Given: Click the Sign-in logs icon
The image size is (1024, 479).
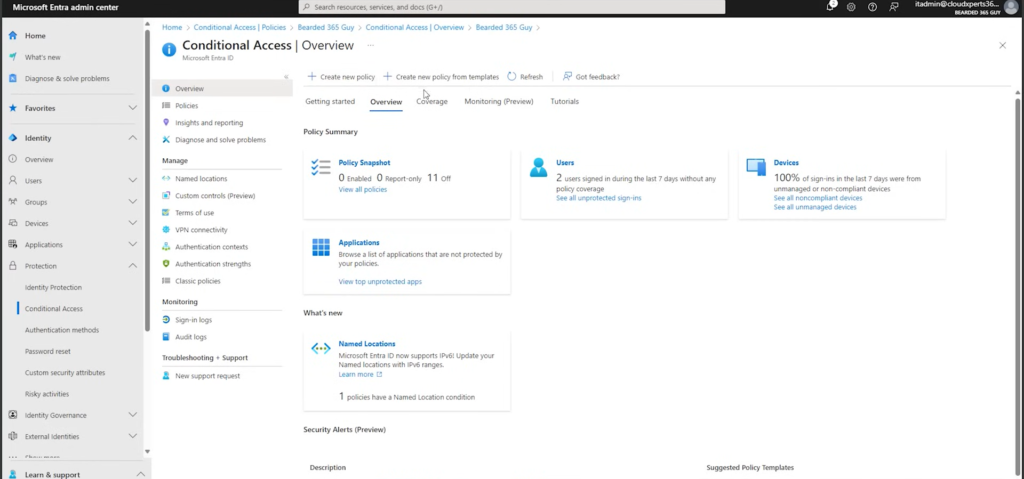Looking at the screenshot, I should [x=166, y=320].
